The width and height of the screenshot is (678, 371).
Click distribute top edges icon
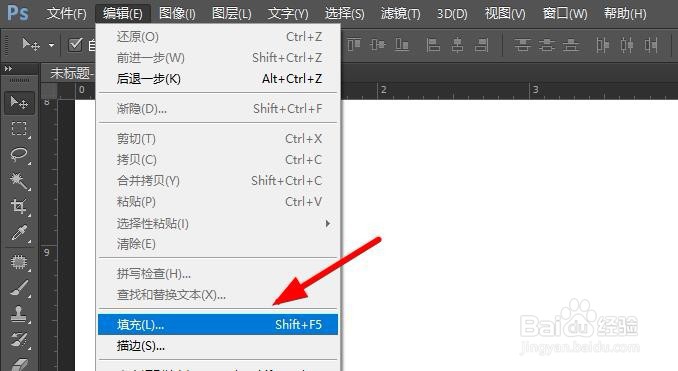[522, 45]
